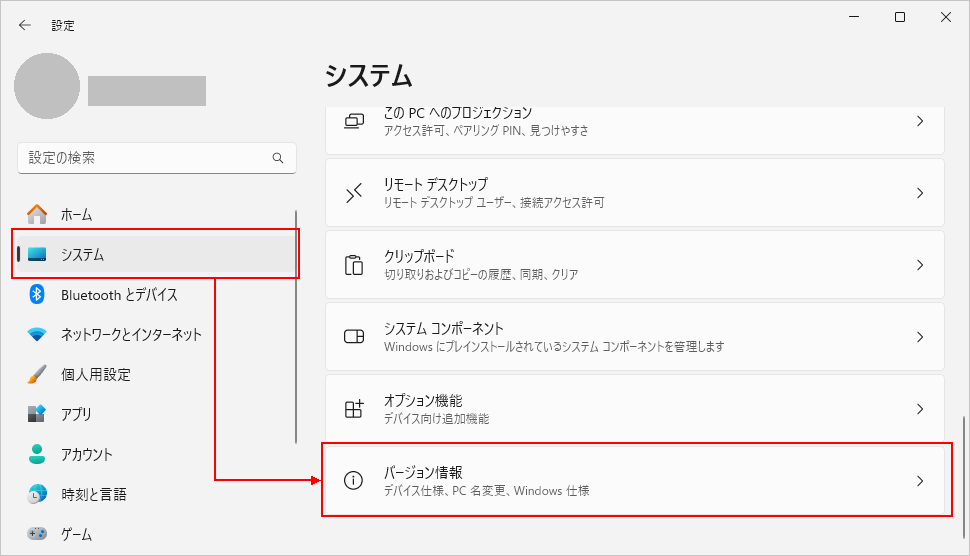
Task: Open アカウント category
Action: 156,454
